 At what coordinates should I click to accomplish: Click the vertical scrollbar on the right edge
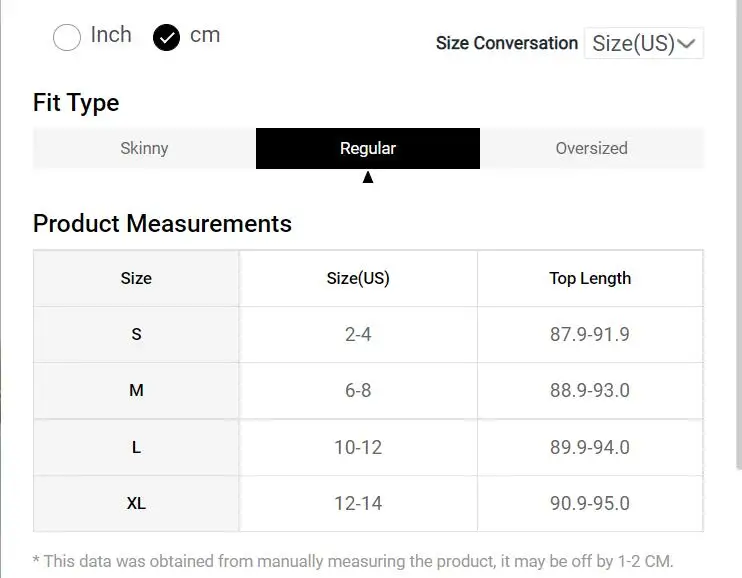tap(739, 234)
